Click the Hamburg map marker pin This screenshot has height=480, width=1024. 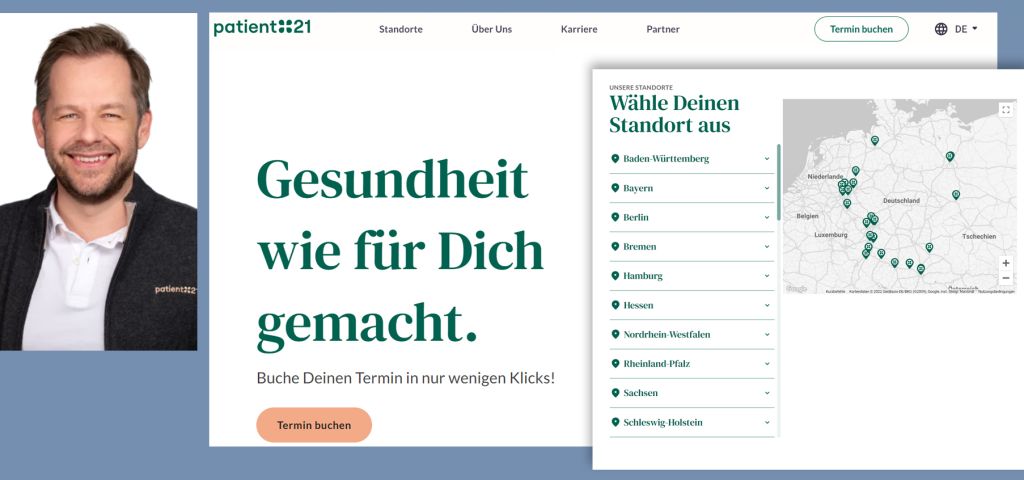coord(874,140)
